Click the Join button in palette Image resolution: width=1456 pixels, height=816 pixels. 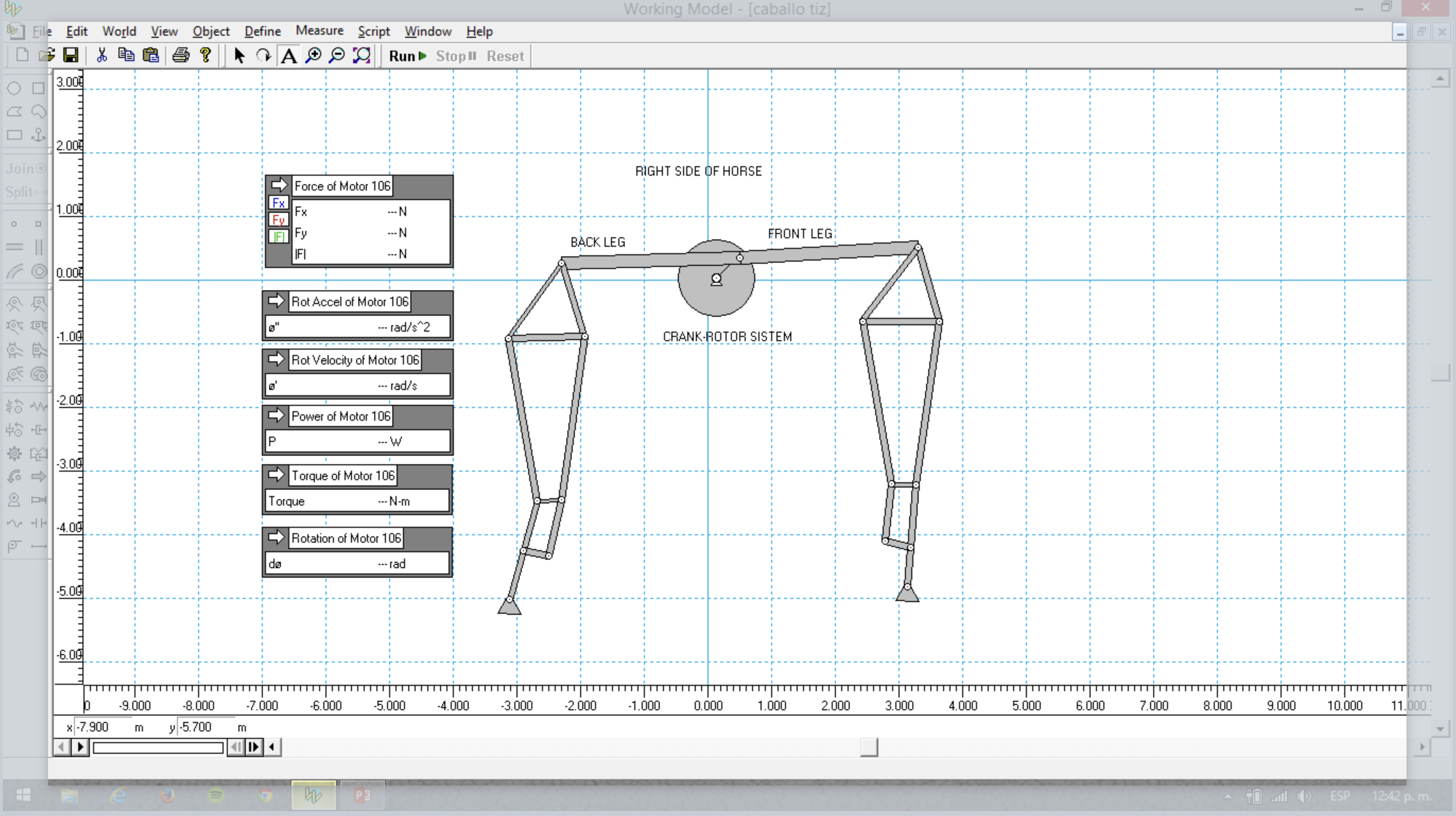pyautogui.click(x=26, y=168)
